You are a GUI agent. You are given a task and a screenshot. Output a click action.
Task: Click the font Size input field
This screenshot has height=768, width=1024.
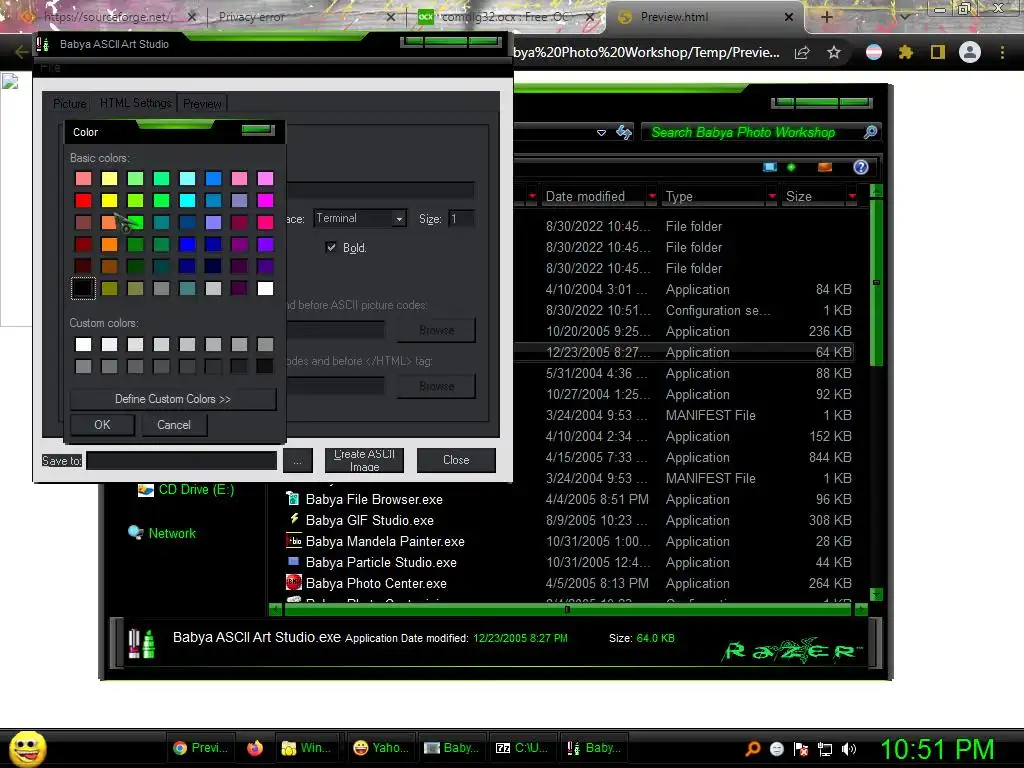[461, 219]
